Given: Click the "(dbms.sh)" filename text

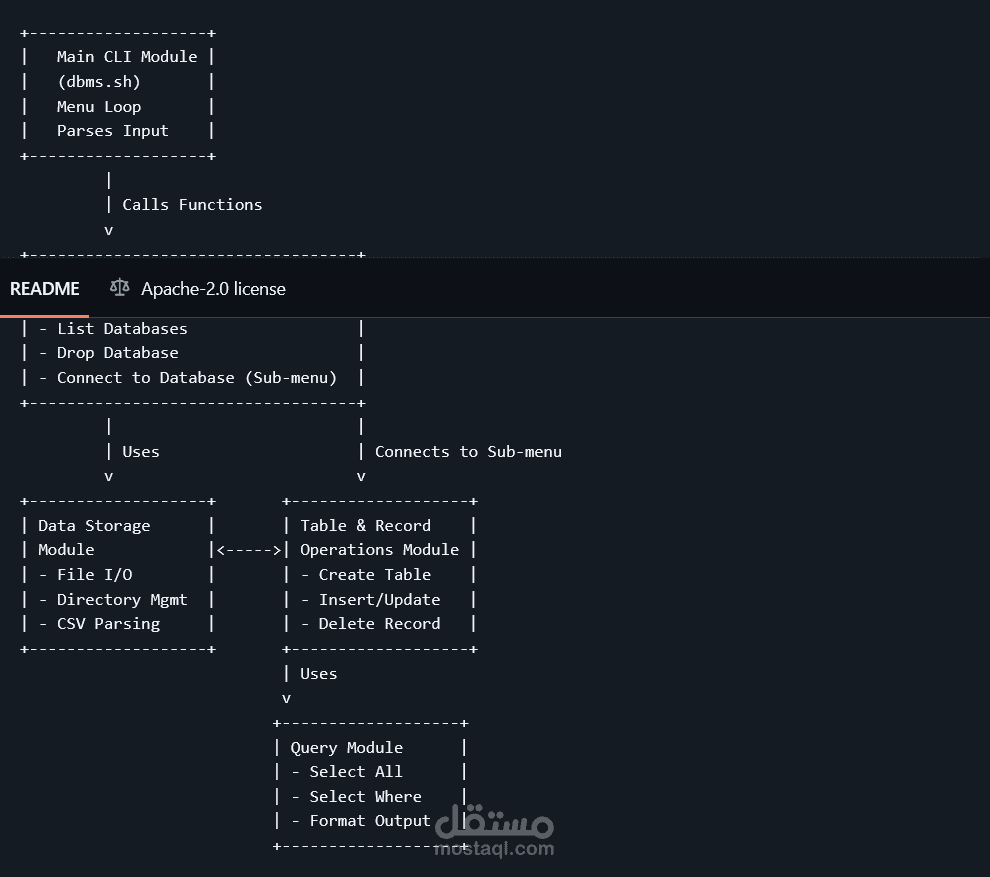Looking at the screenshot, I should (99, 82).
